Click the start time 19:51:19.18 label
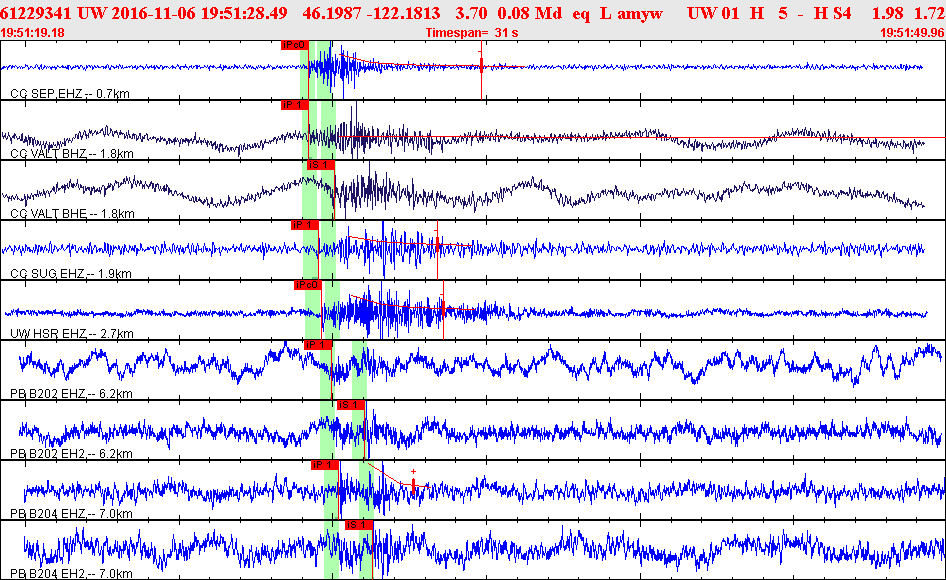Screen dimensions: 946x580 pyautogui.click(x=33, y=33)
